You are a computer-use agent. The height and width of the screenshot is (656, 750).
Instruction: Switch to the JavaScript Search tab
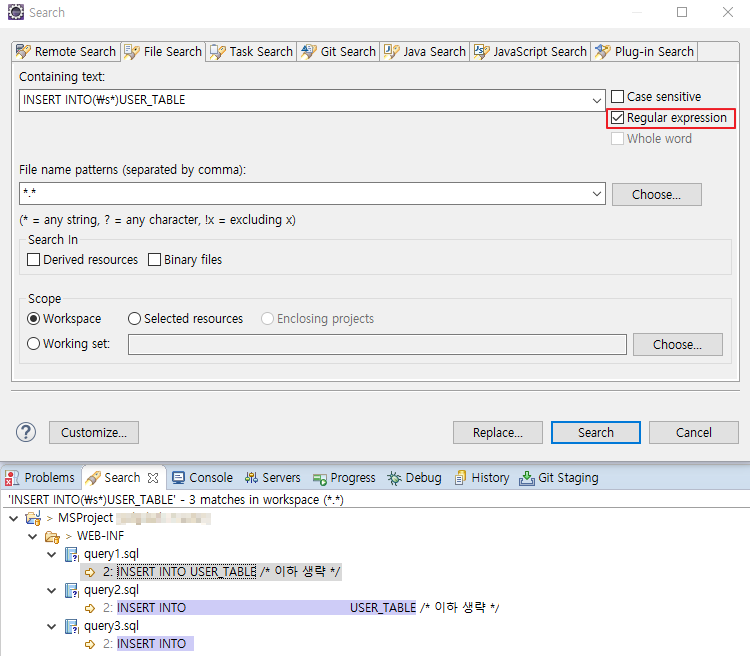pos(530,51)
